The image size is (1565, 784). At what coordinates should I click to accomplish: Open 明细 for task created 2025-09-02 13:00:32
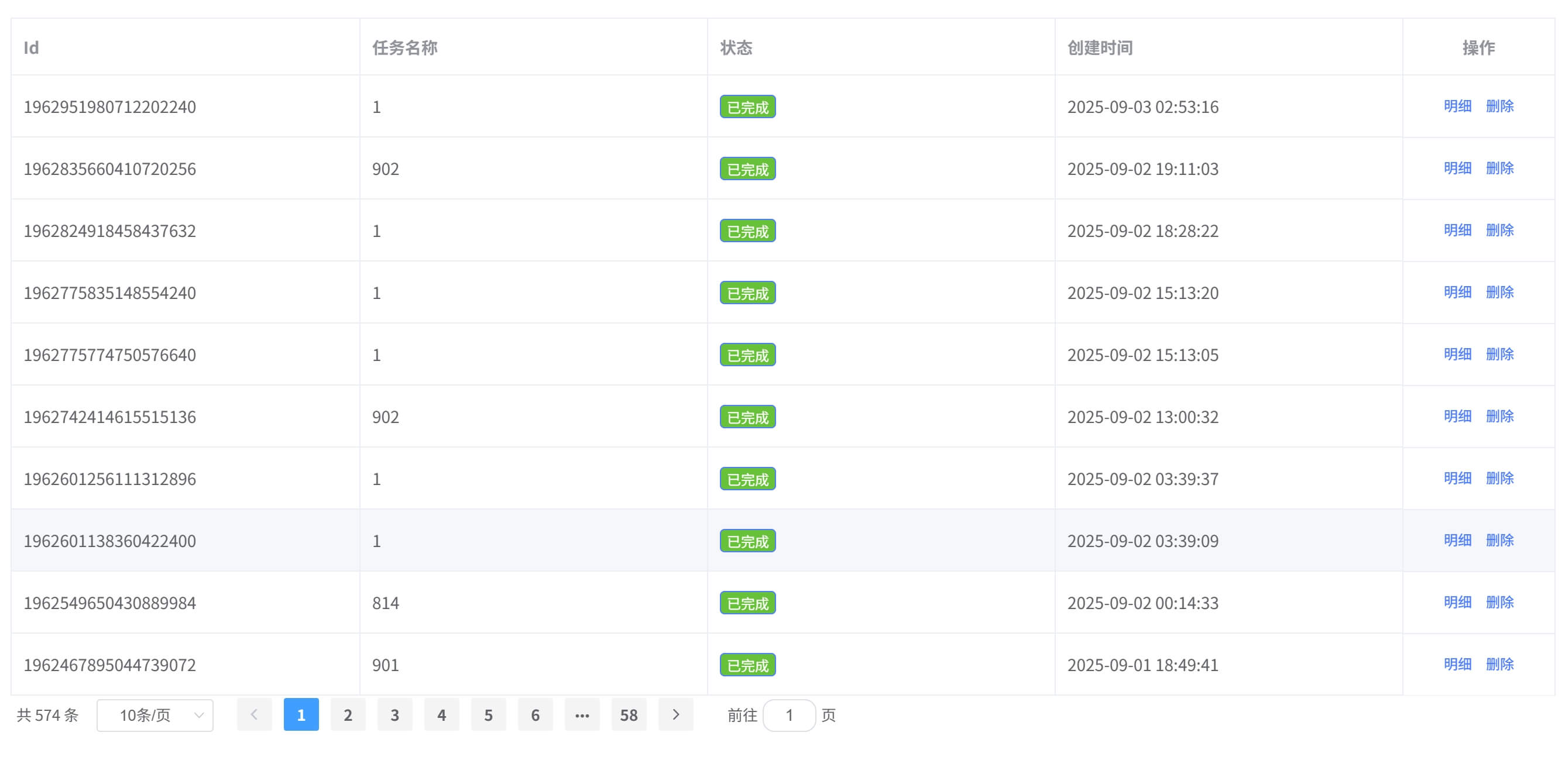[1457, 417]
